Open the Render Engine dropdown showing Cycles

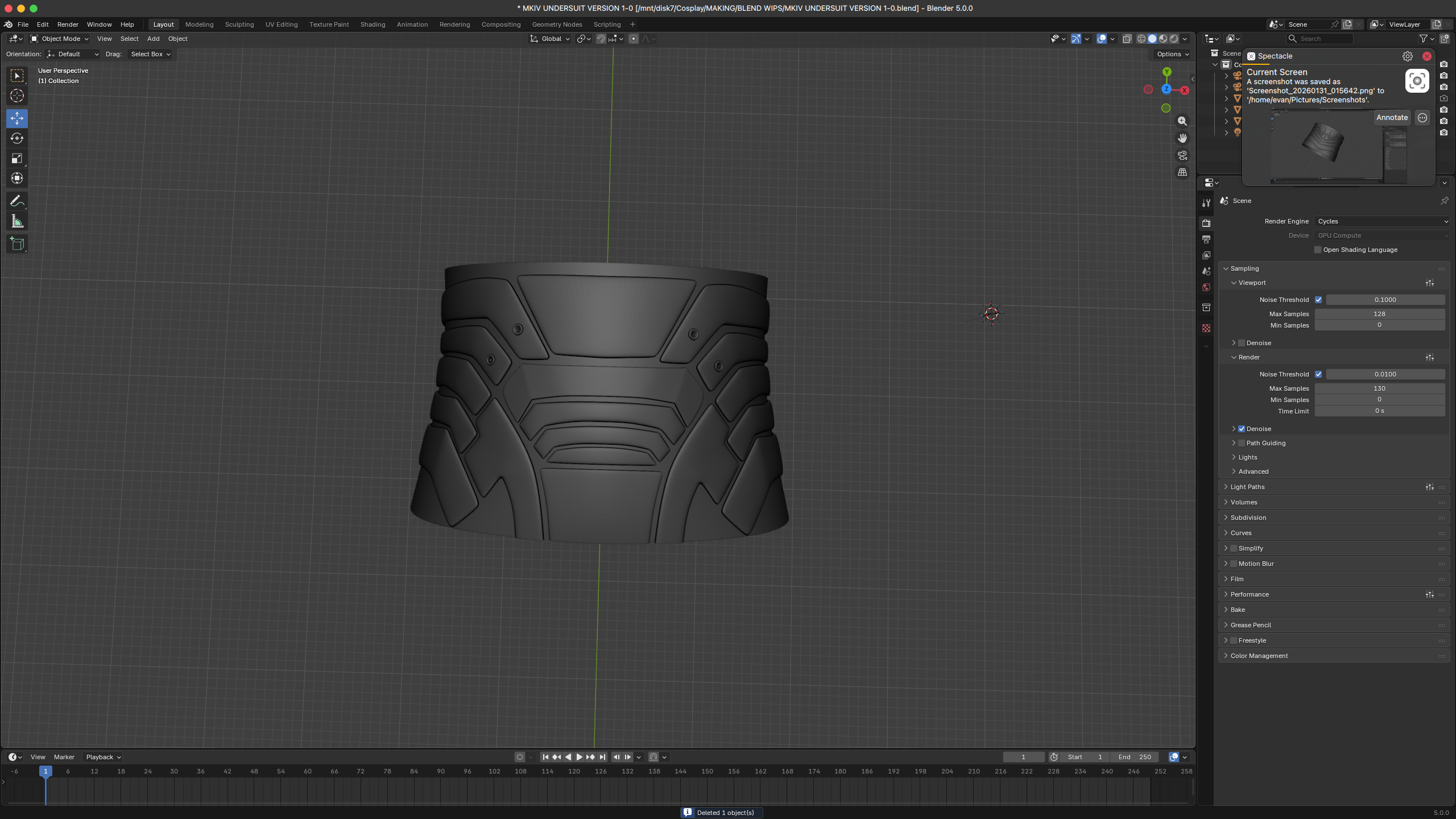click(1382, 221)
